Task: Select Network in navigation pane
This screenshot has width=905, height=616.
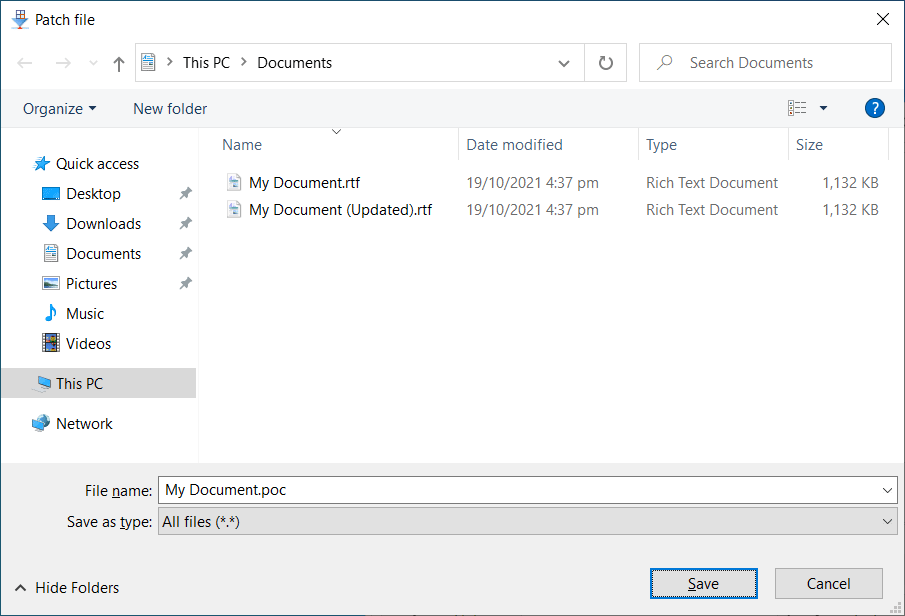Action: point(84,424)
